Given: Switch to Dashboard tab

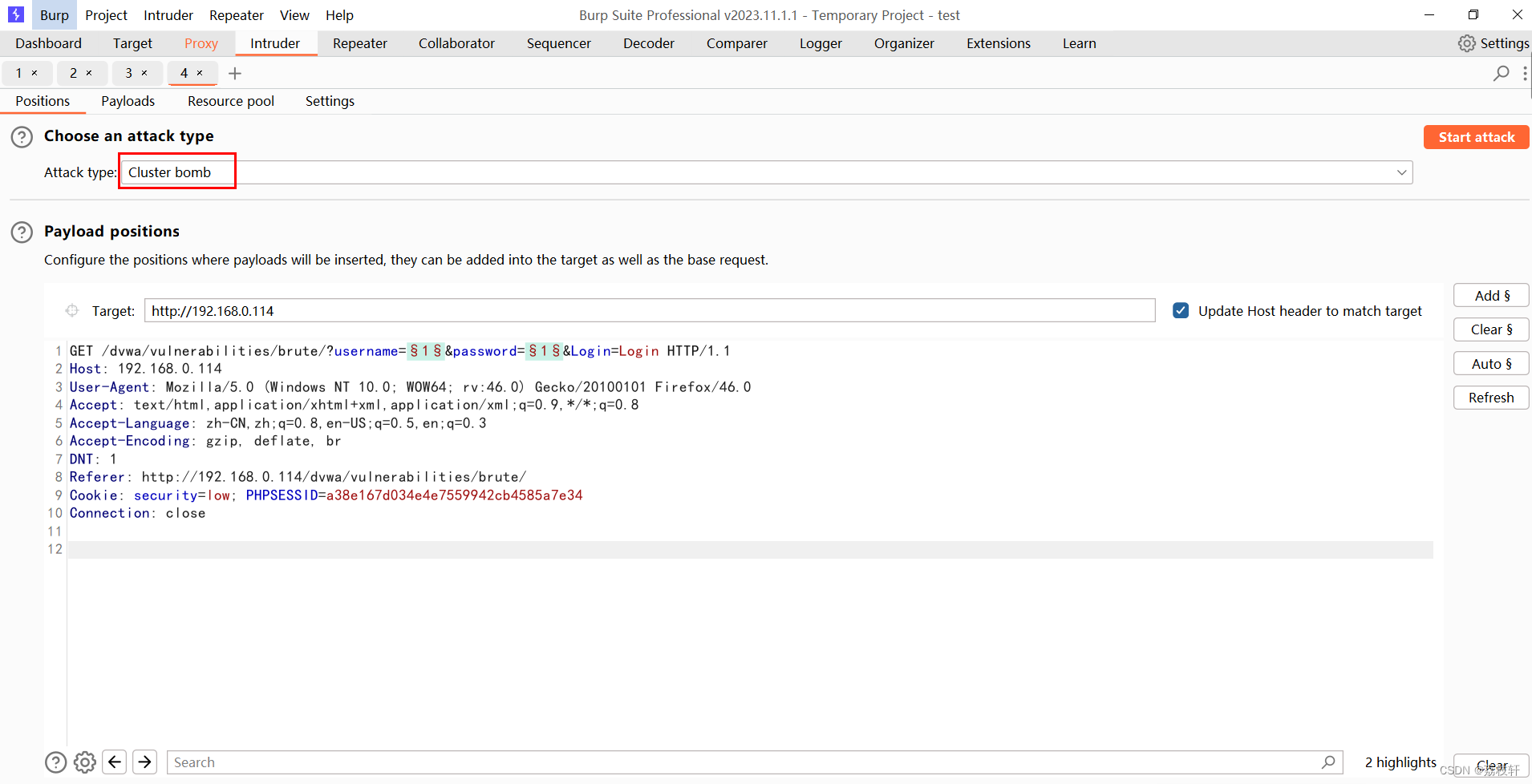Looking at the screenshot, I should 48,43.
